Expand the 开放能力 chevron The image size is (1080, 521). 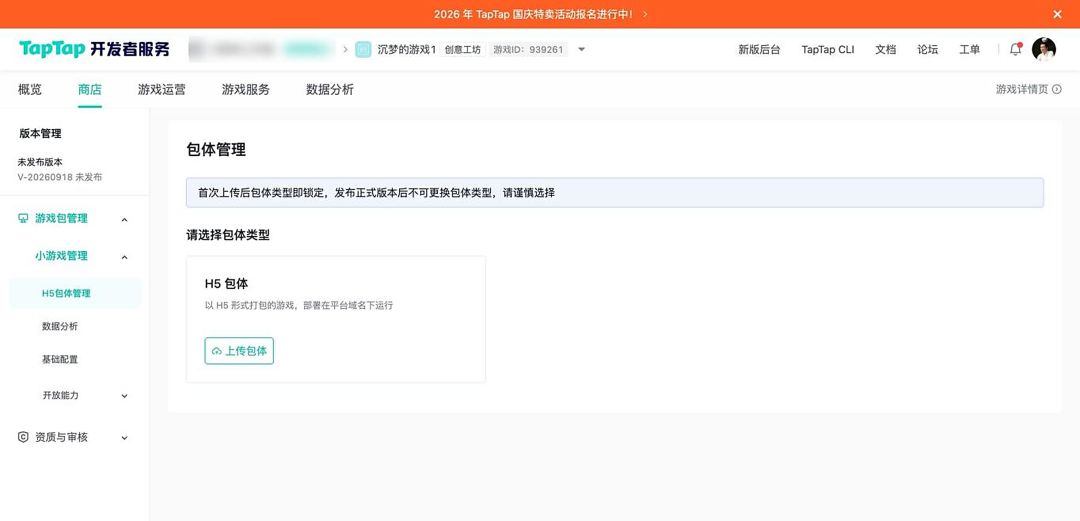(125, 396)
